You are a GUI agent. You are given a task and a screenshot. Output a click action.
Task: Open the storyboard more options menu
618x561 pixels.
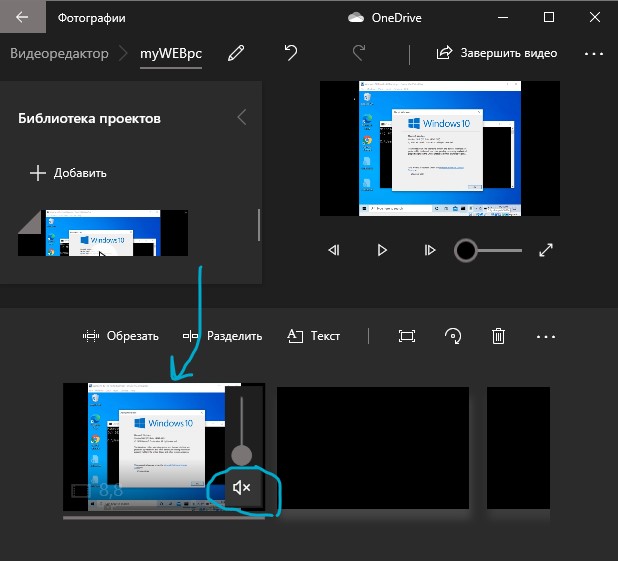pos(546,337)
